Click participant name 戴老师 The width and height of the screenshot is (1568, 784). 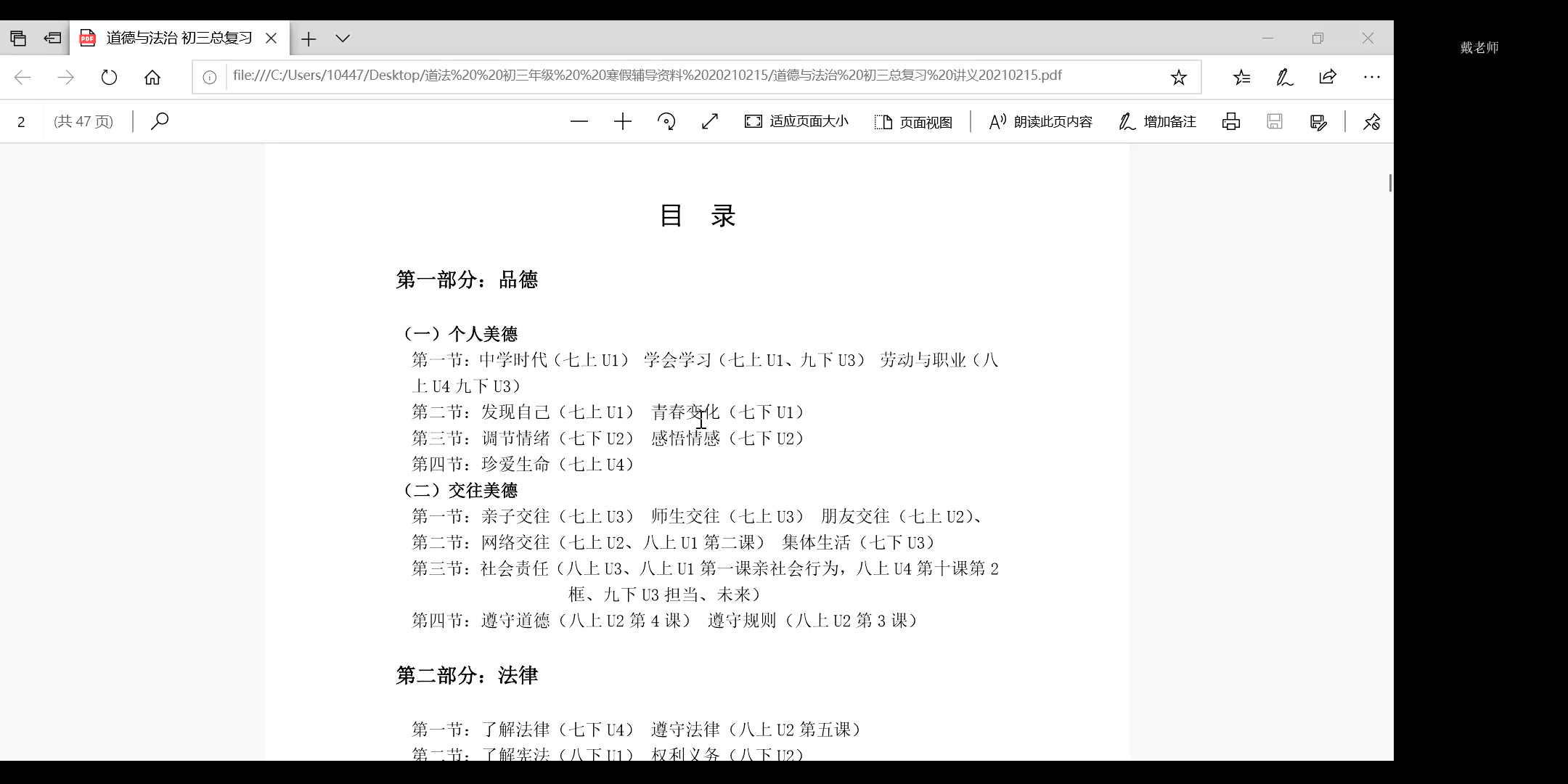tap(1479, 48)
